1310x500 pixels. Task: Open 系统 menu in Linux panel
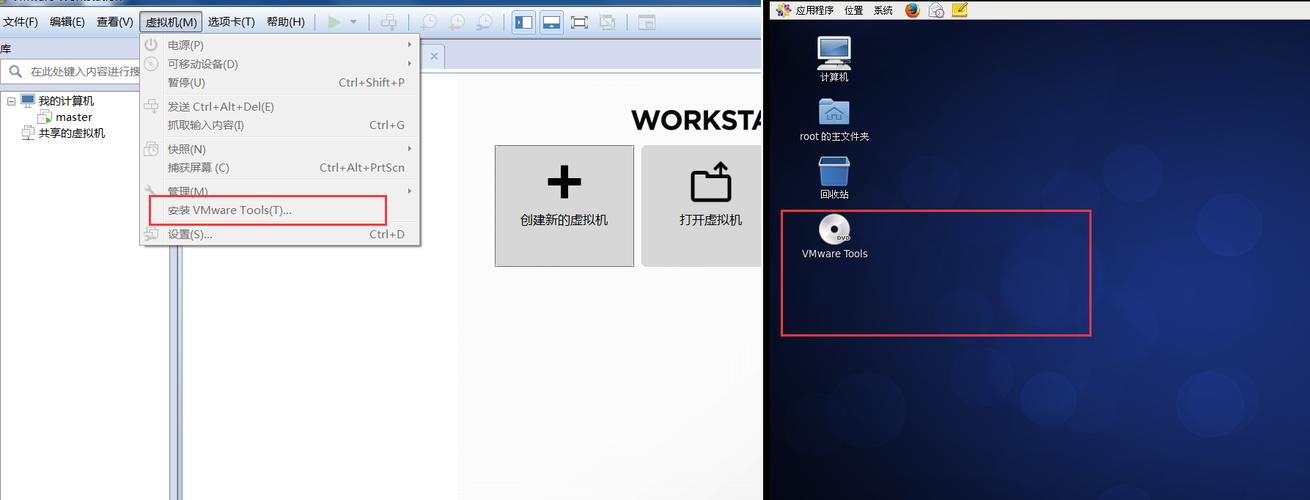[883, 10]
